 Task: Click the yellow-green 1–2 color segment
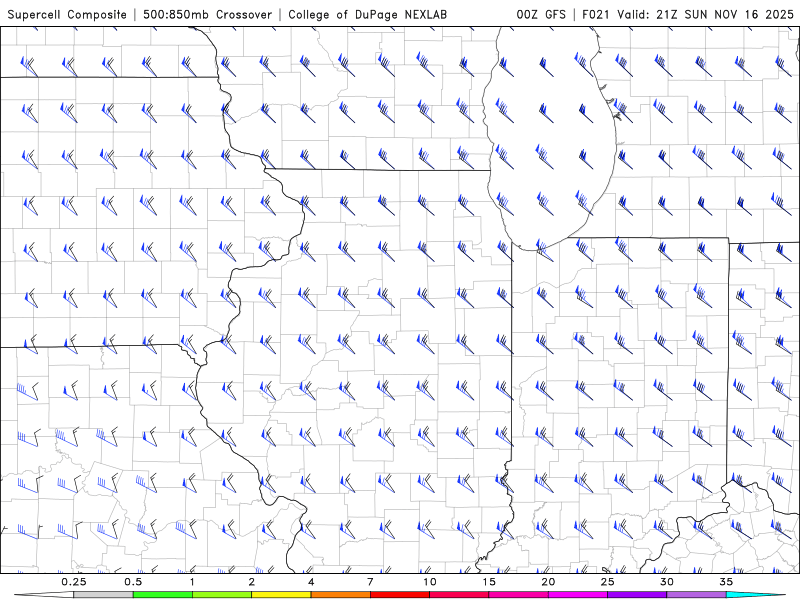coord(222,595)
